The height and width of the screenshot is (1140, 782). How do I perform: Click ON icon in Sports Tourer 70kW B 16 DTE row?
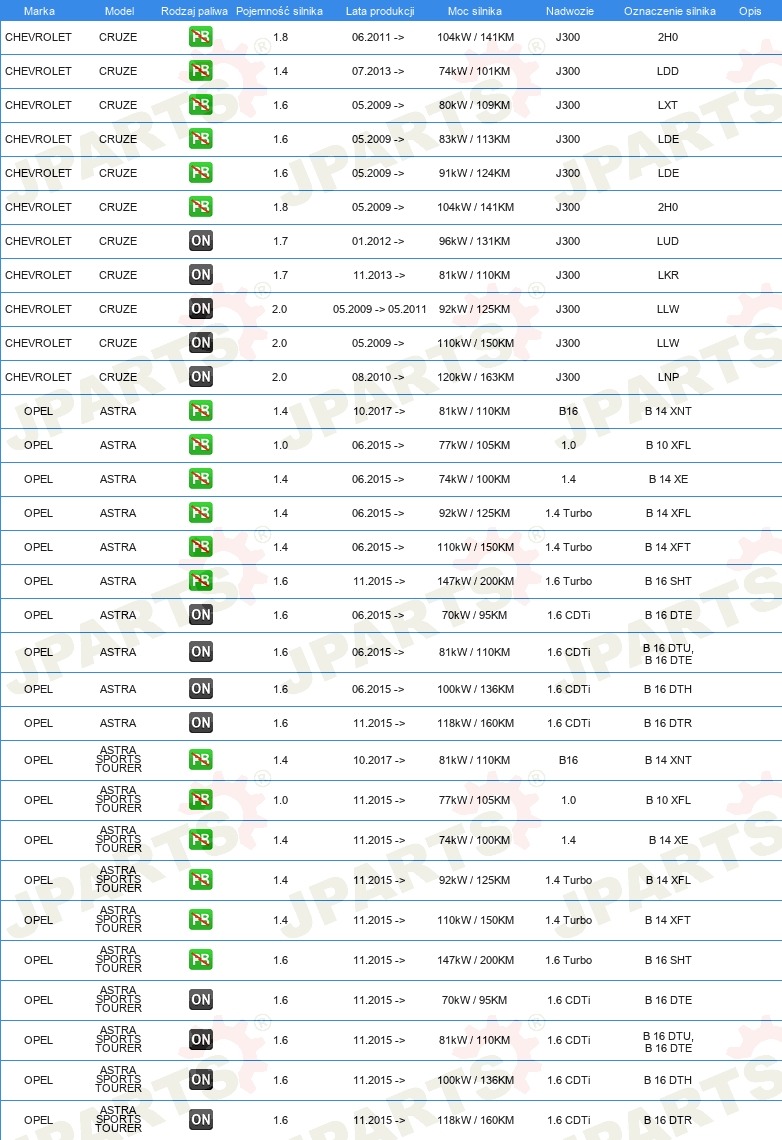pos(201,1000)
